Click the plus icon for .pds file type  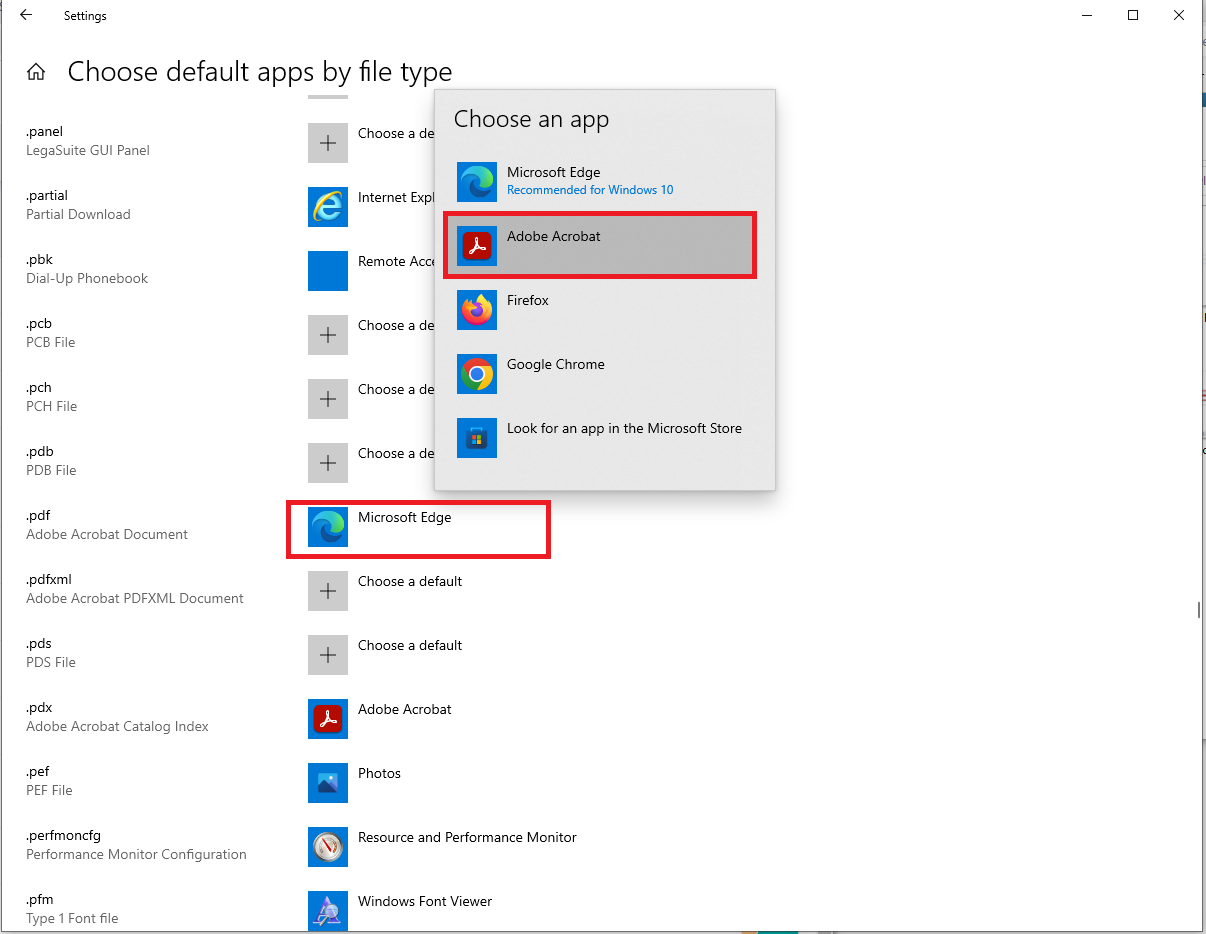tap(328, 655)
